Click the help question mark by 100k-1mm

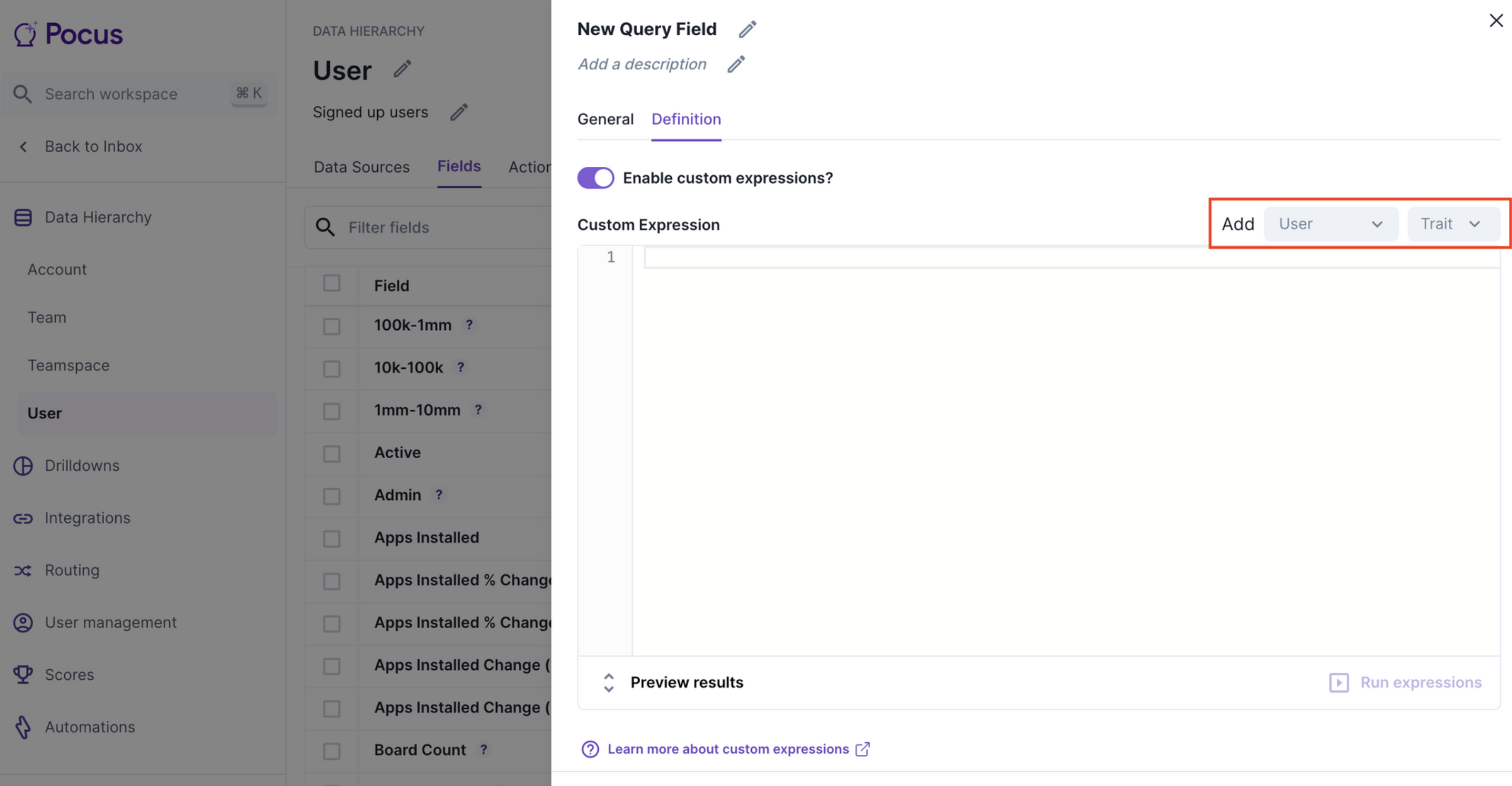click(469, 325)
